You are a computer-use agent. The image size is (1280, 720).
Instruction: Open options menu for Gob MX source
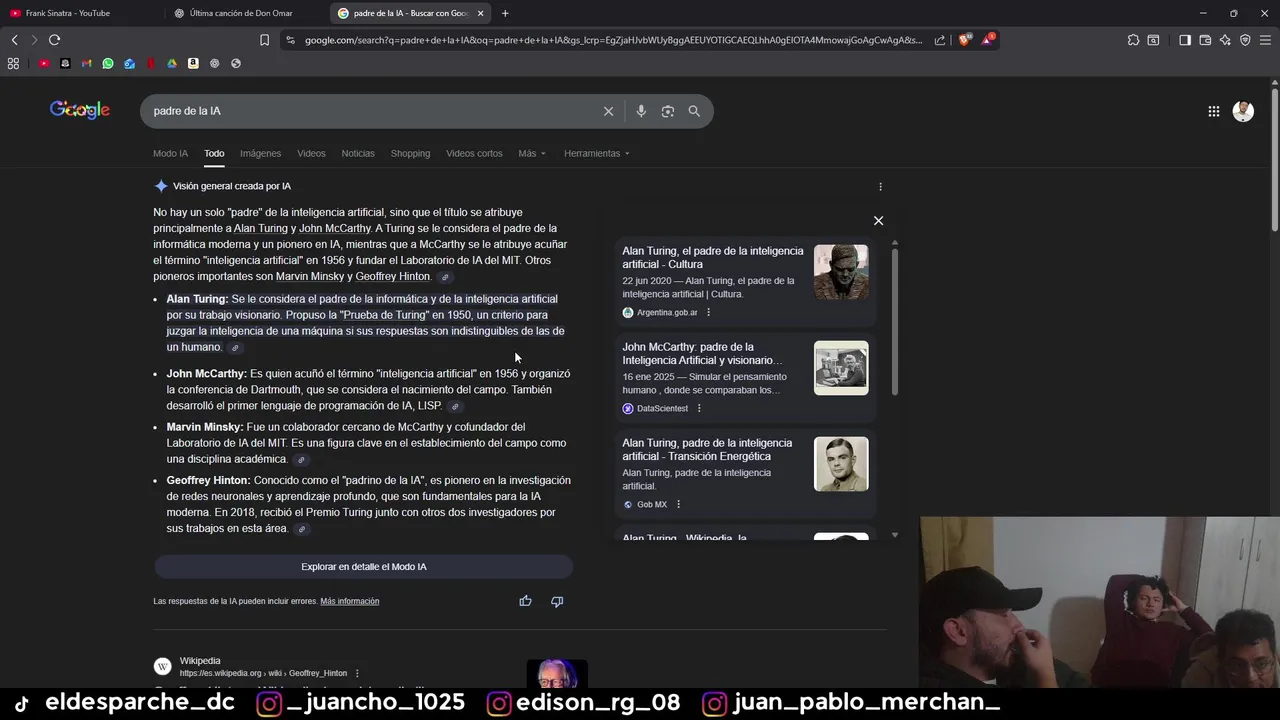(678, 505)
